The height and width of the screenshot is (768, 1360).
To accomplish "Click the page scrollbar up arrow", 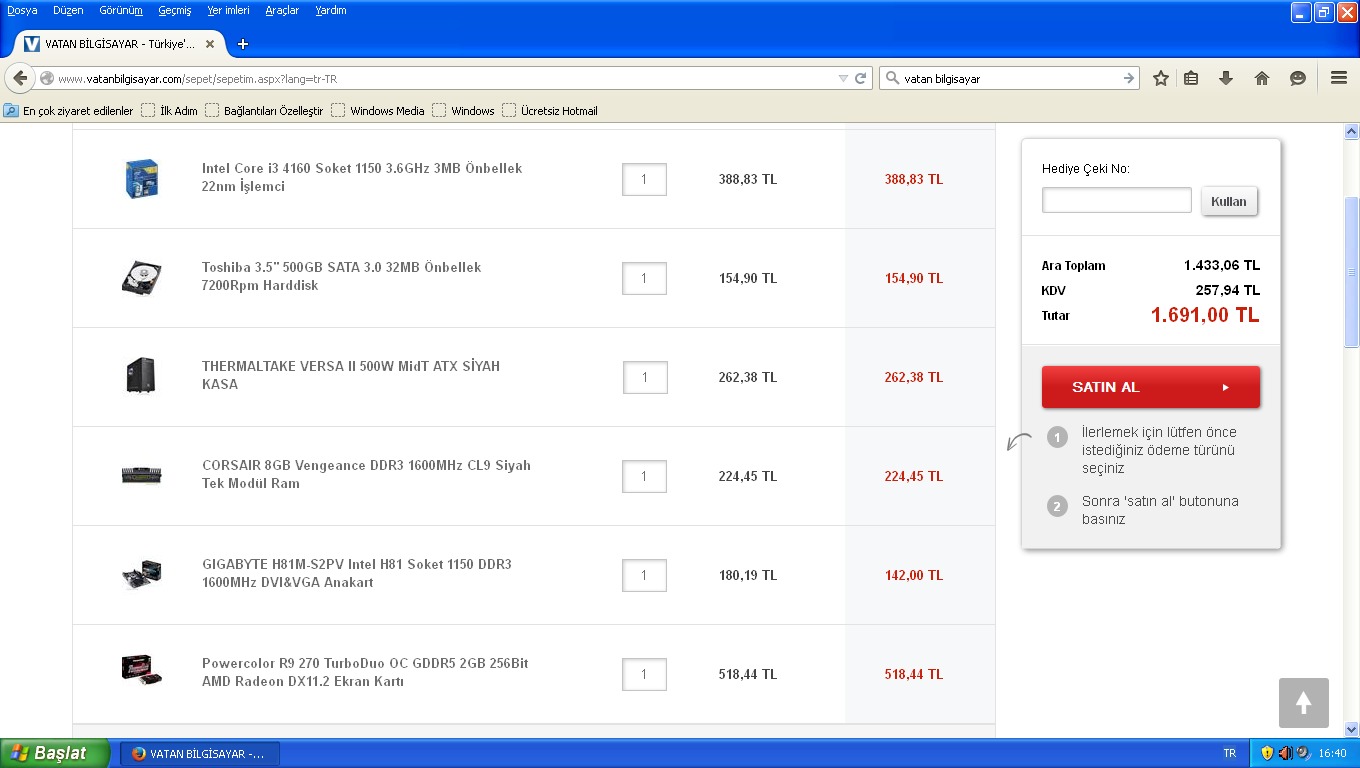I will click(1351, 131).
